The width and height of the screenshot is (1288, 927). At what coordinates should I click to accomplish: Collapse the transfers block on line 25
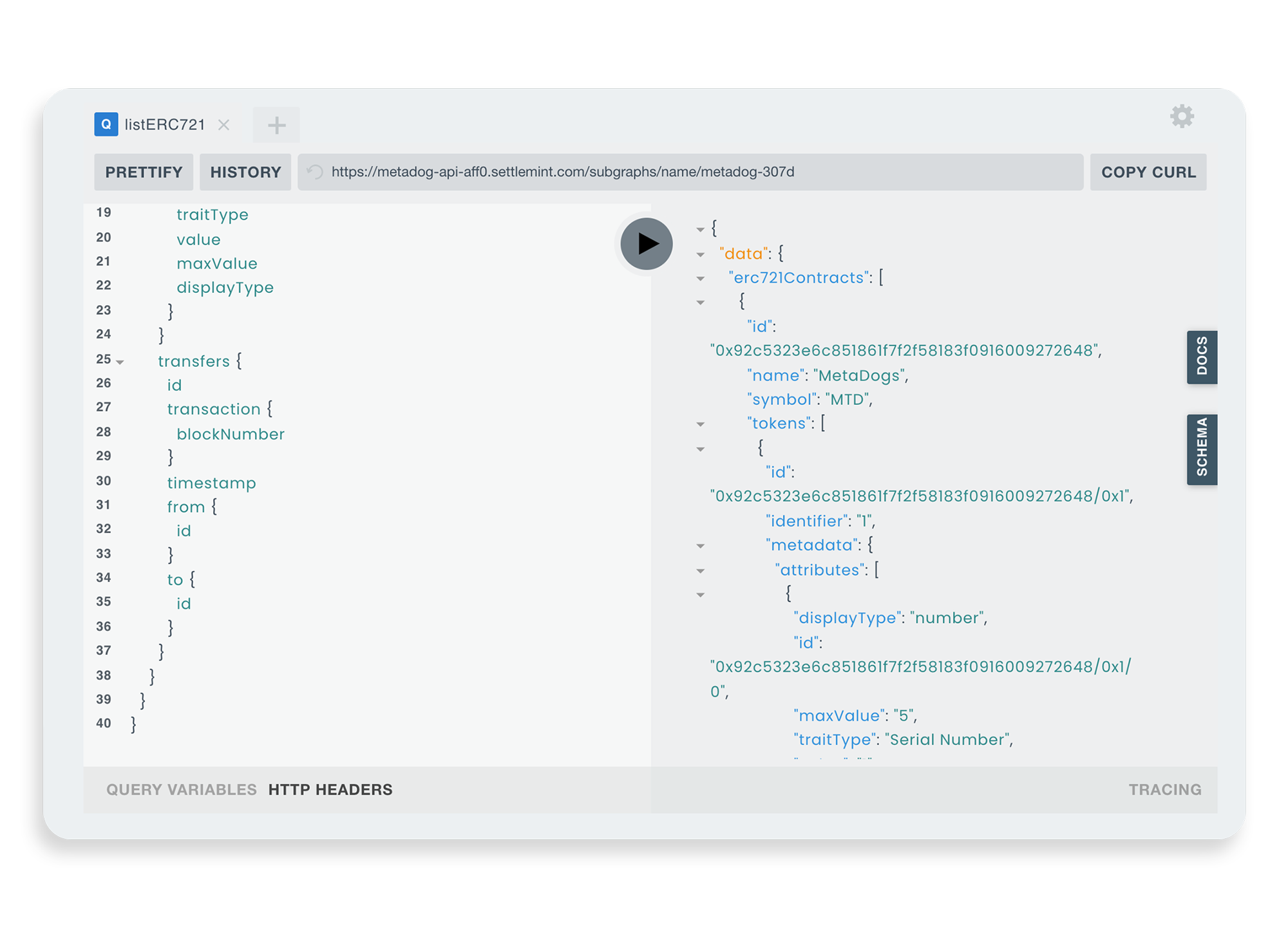pos(120,362)
